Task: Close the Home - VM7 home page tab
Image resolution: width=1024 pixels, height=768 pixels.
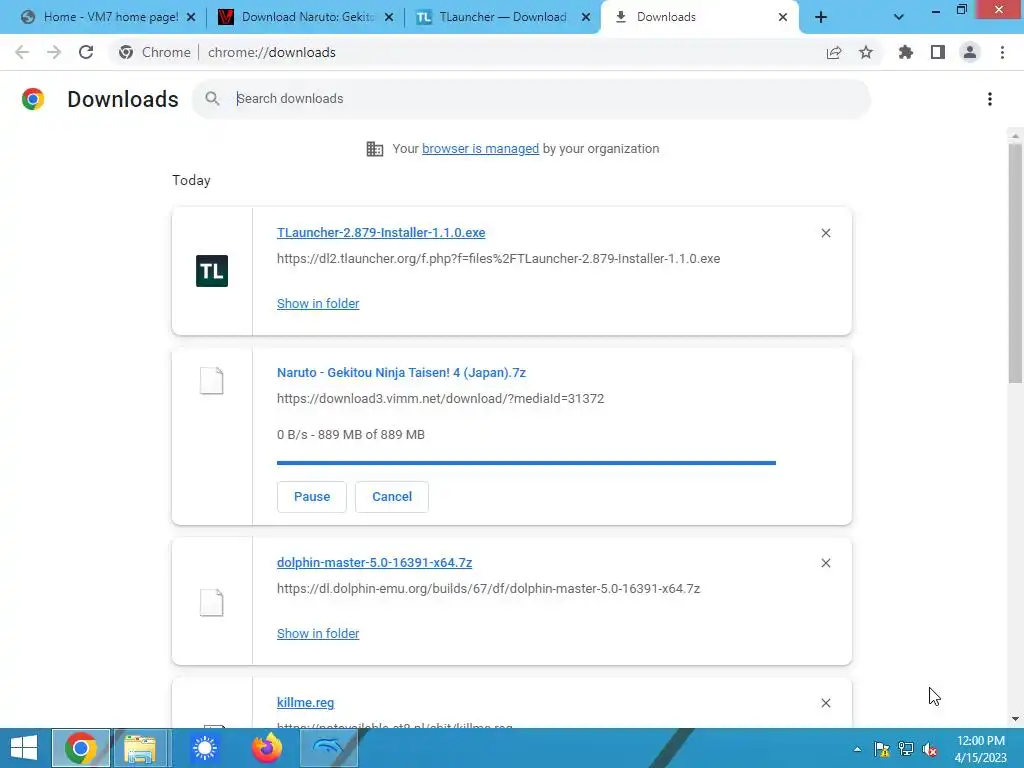Action: (191, 18)
